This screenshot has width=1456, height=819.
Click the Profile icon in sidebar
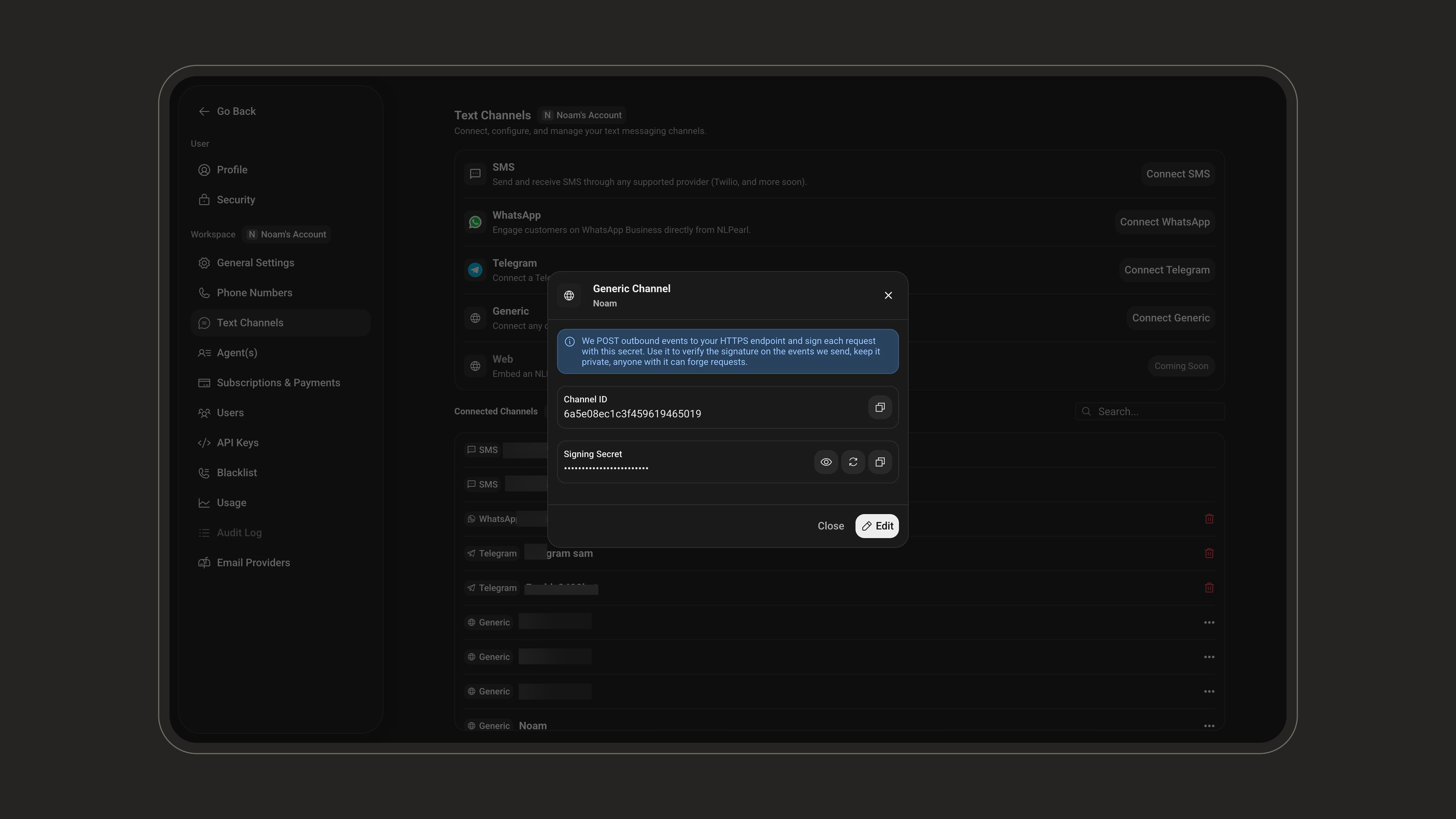(204, 170)
